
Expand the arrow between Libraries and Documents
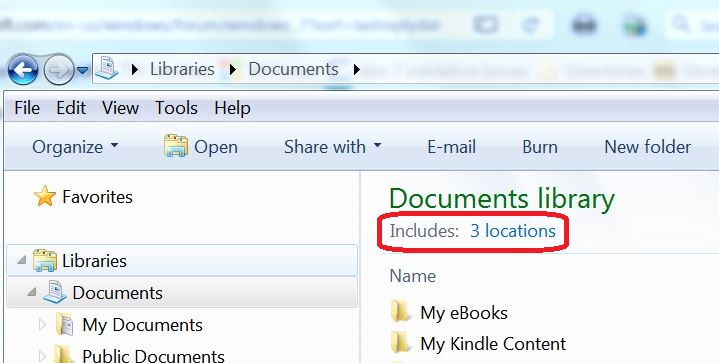click(x=233, y=70)
